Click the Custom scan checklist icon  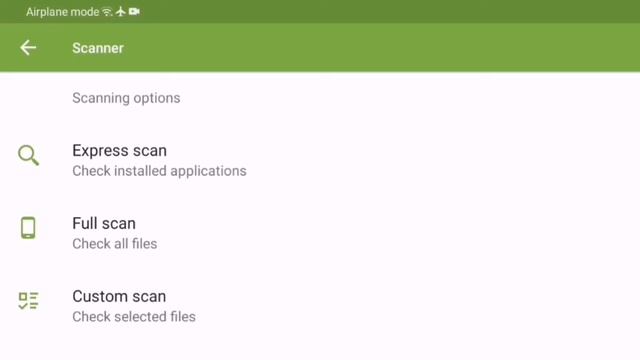point(29,301)
